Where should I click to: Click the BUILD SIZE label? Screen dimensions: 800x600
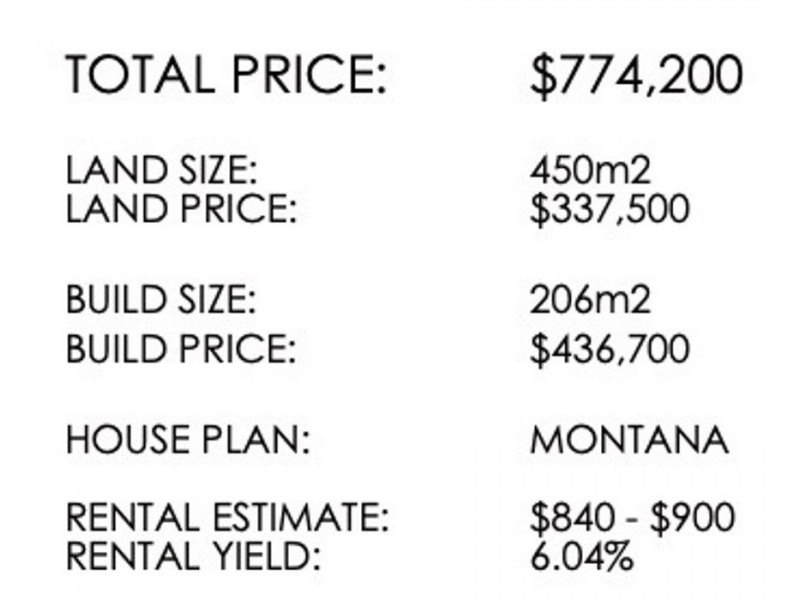(x=161, y=299)
